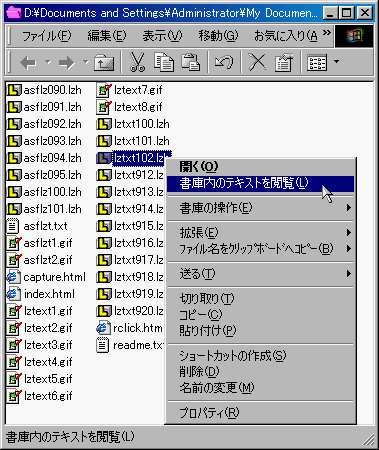
Task: Select asflzt2.gif image icon
Action: click(x=14, y=260)
